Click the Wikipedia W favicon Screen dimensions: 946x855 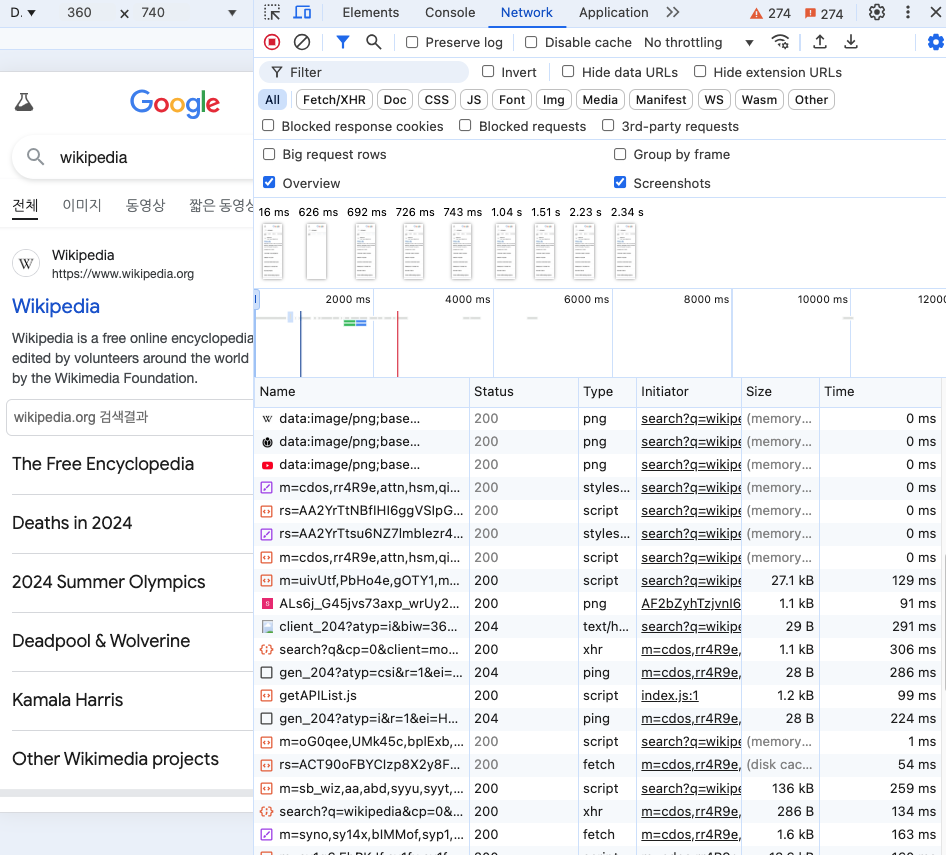(26, 263)
